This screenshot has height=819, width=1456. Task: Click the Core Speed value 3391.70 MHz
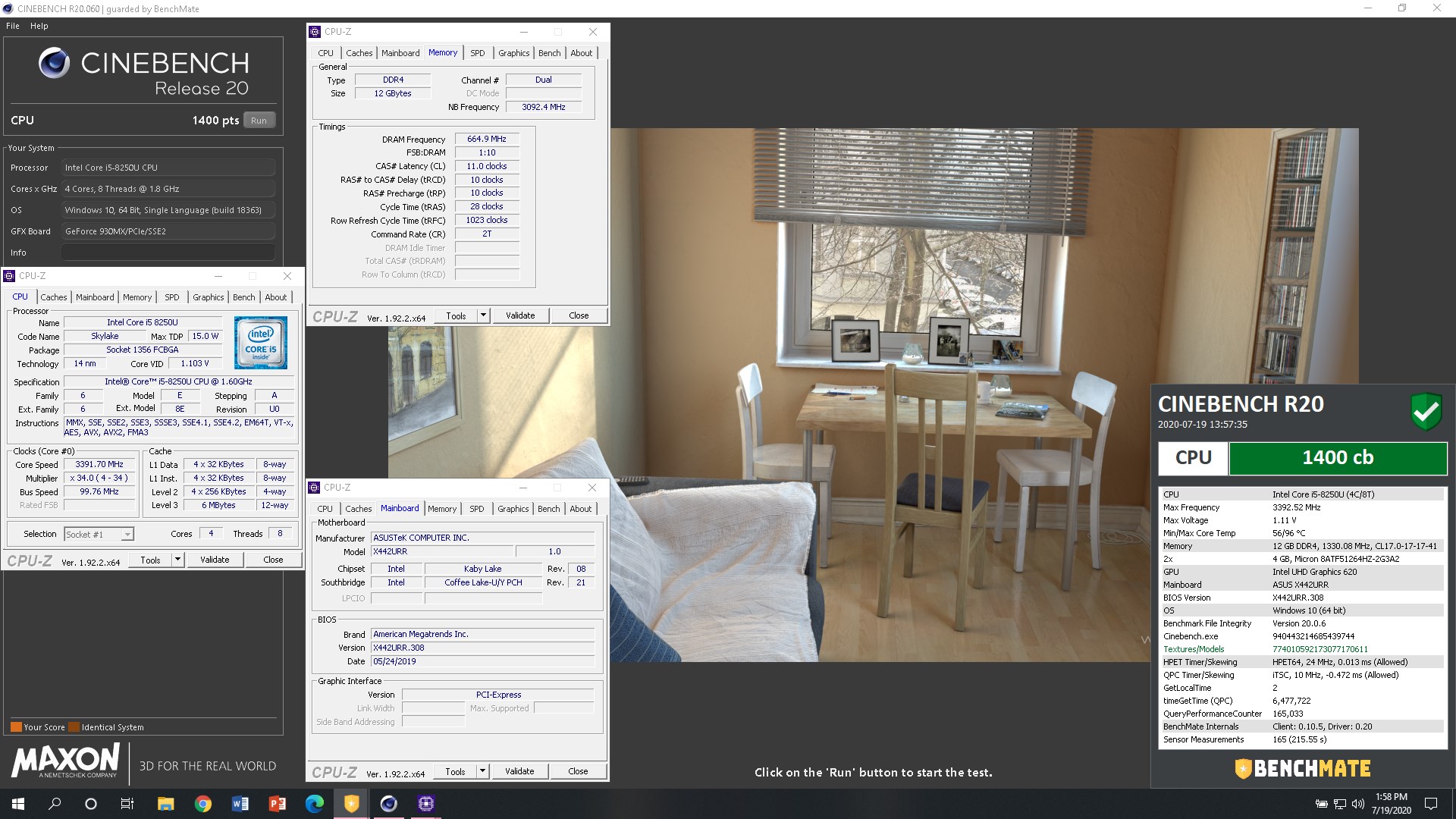[x=99, y=464]
